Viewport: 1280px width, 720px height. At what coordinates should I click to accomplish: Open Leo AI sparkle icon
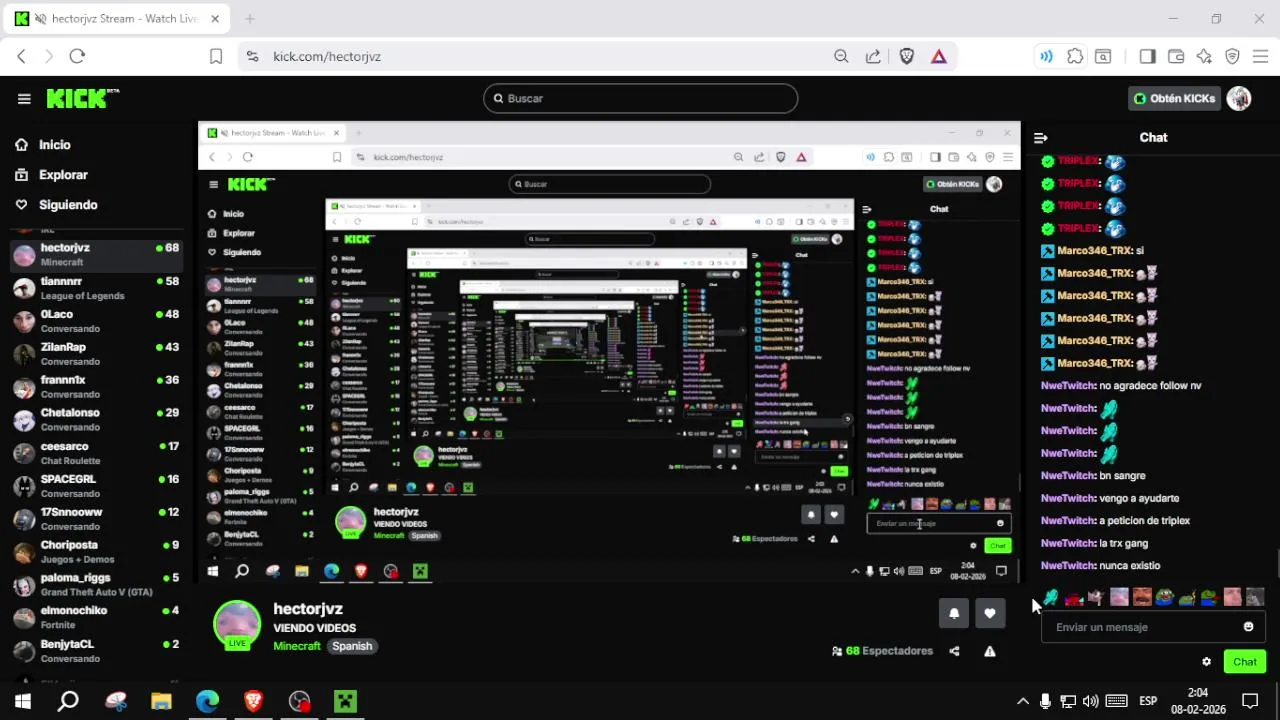[x=1204, y=57]
